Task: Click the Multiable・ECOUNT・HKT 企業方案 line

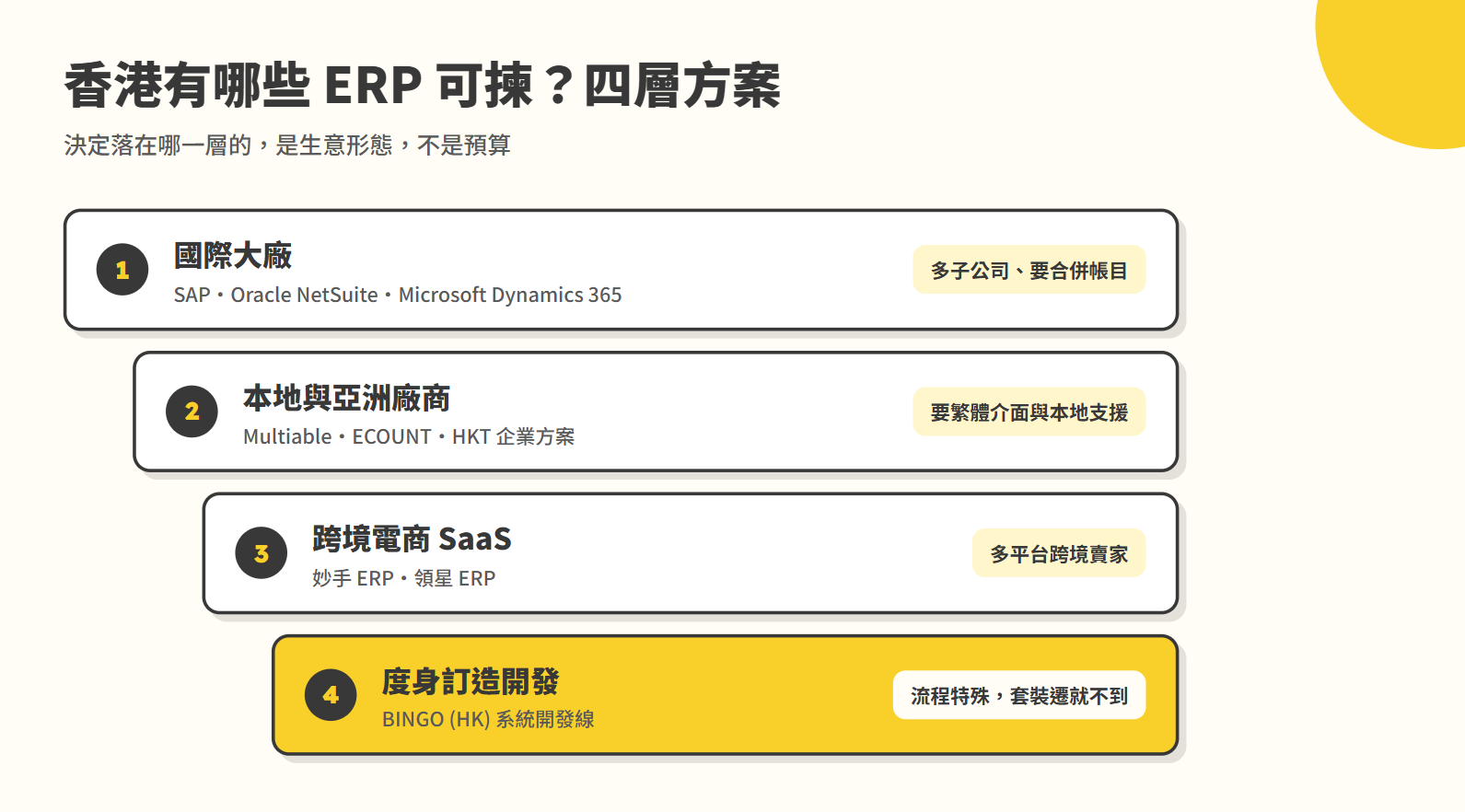Action: [x=409, y=436]
